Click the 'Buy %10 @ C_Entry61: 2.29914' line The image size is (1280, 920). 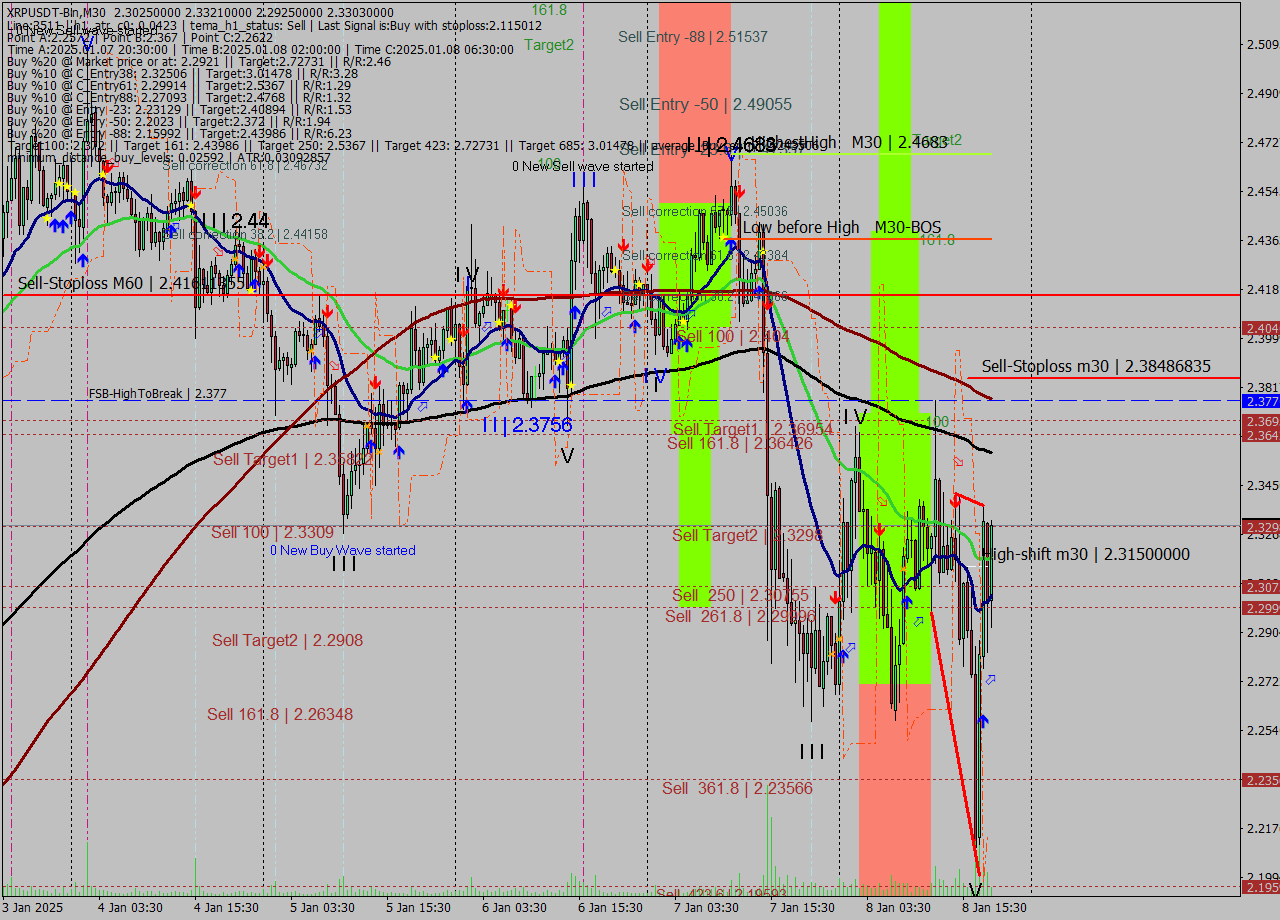pyautogui.click(x=178, y=85)
